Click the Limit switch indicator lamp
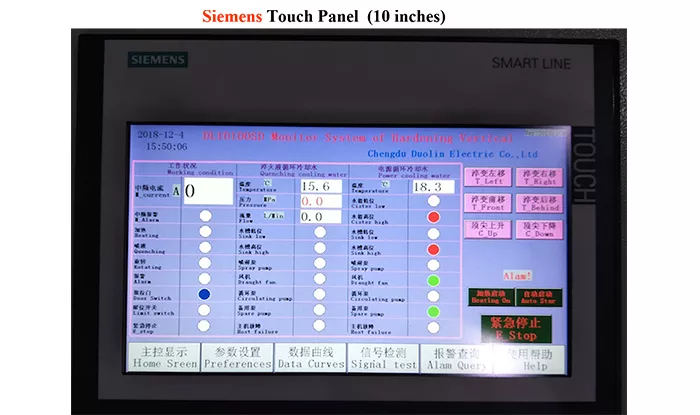The height and width of the screenshot is (415, 700). (204, 310)
